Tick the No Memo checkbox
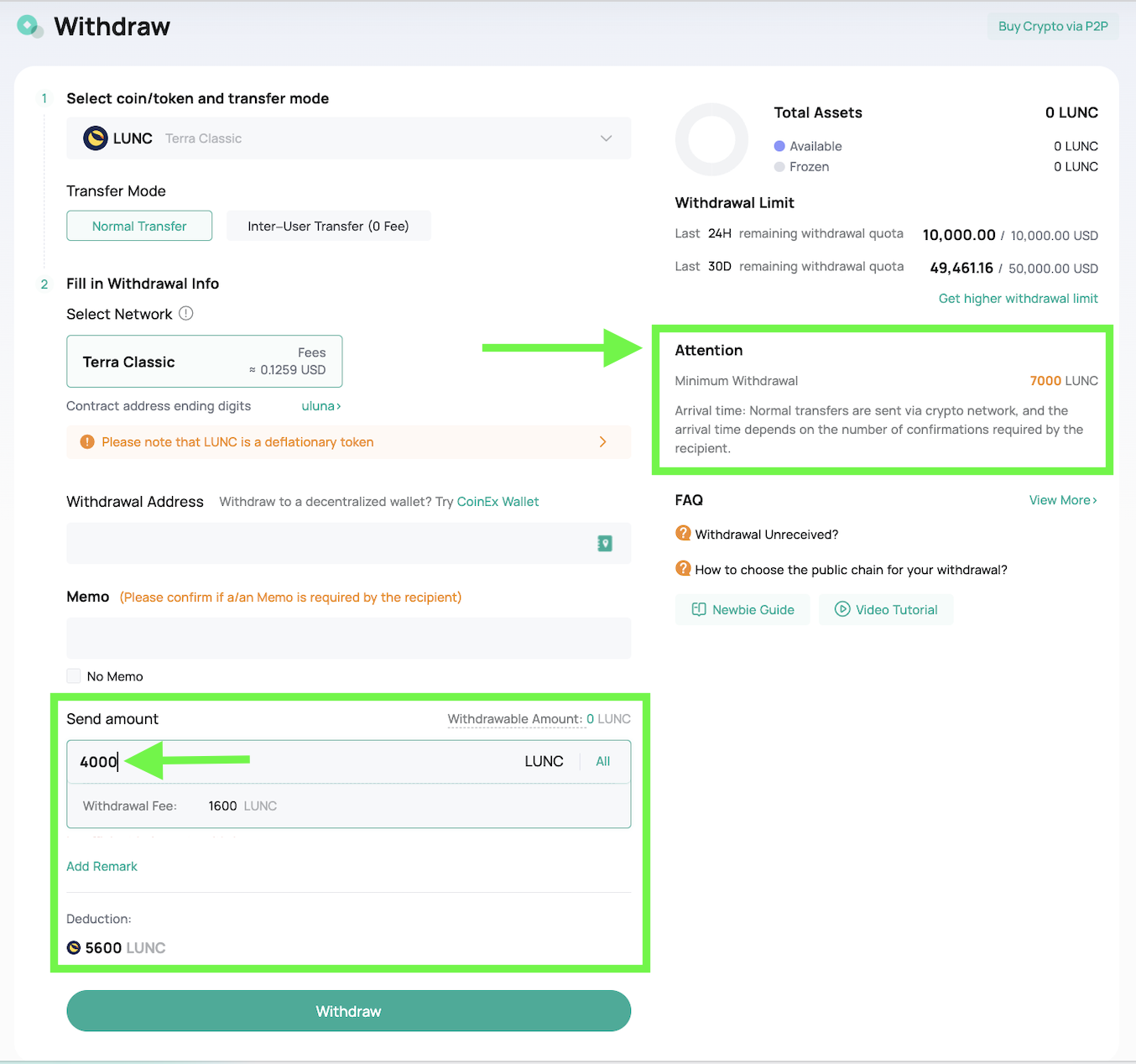The image size is (1136, 1064). [x=74, y=676]
